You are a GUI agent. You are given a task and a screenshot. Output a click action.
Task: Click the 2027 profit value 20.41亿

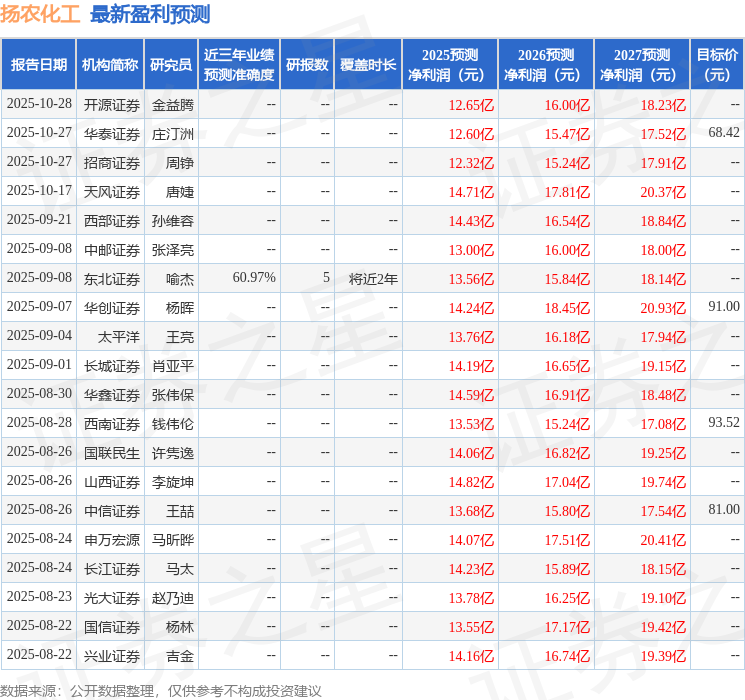[x=663, y=540]
